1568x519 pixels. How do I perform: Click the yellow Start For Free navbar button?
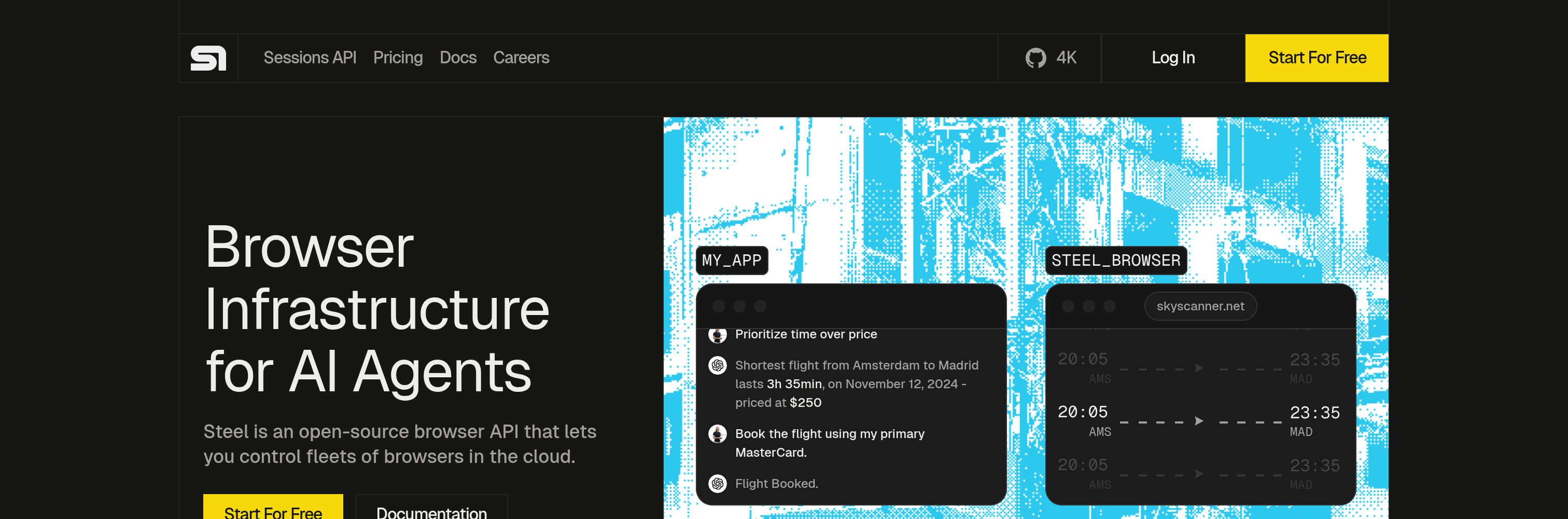tap(1317, 58)
